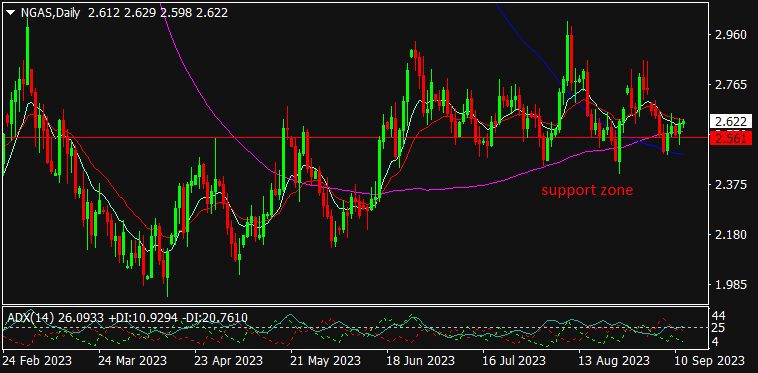This screenshot has height=373, width=758.
Task: Click the 13 Aug 2023 date label
Action: tap(613, 360)
